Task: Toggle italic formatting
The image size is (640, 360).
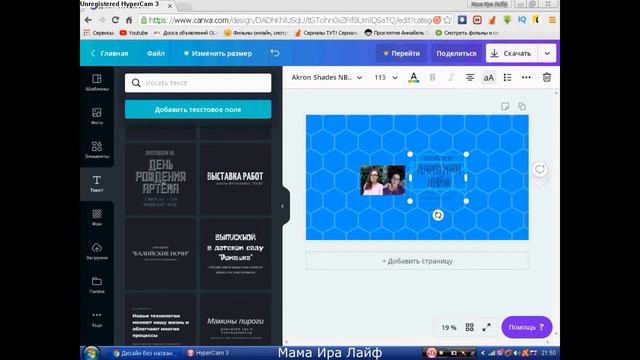Action: click(x=451, y=78)
